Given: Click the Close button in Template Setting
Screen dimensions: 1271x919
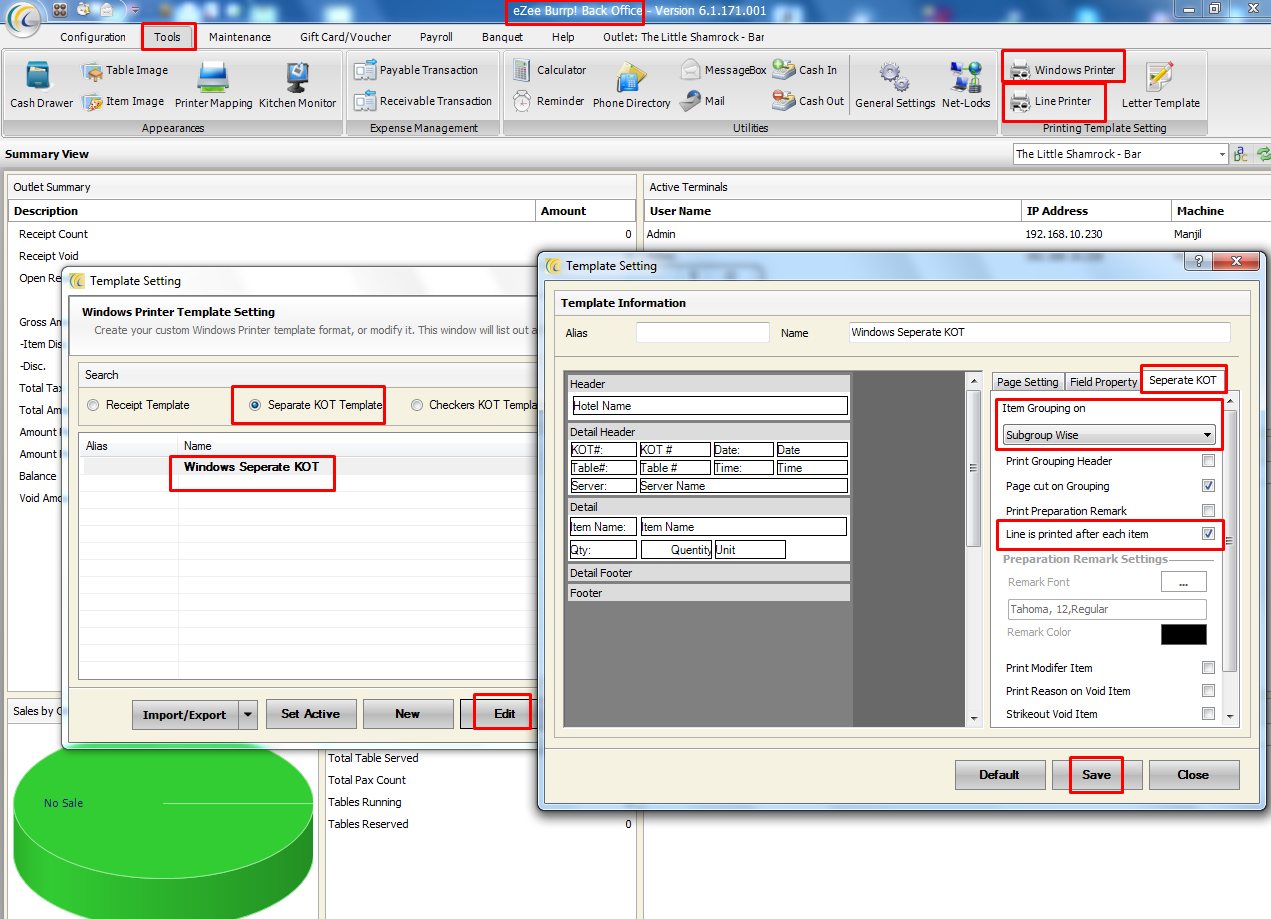Looking at the screenshot, I should pyautogui.click(x=1193, y=774).
